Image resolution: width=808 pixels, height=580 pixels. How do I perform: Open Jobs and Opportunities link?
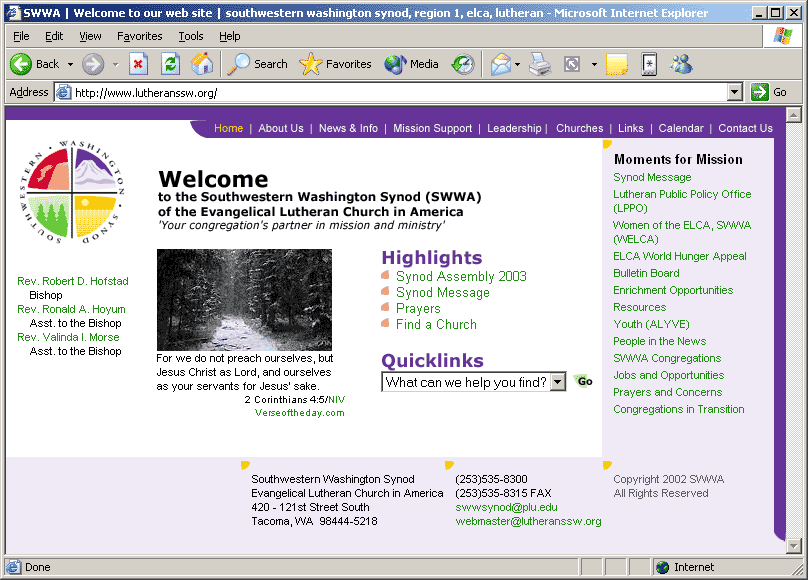pos(668,375)
